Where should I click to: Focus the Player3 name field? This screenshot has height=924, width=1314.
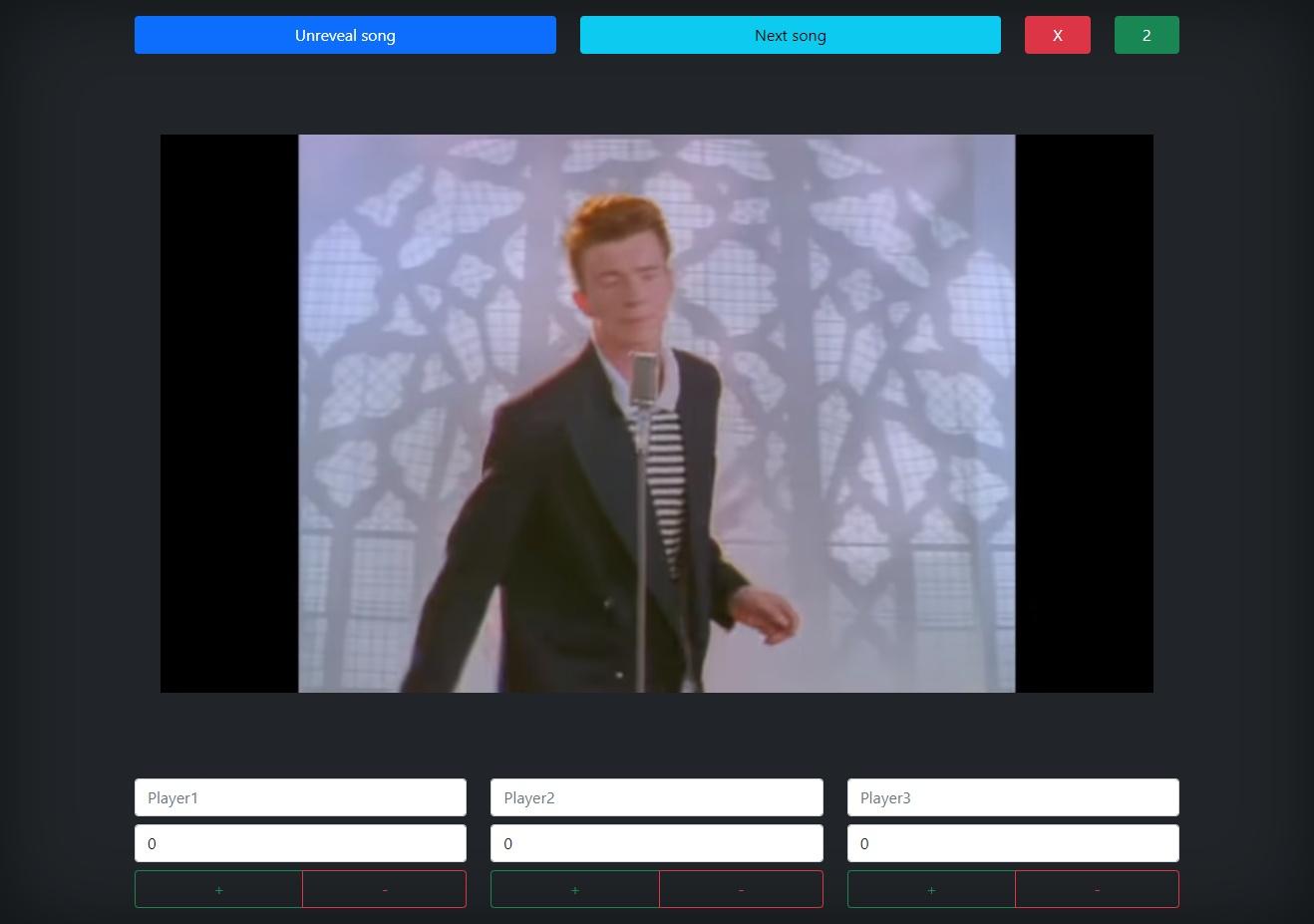[1013, 797]
